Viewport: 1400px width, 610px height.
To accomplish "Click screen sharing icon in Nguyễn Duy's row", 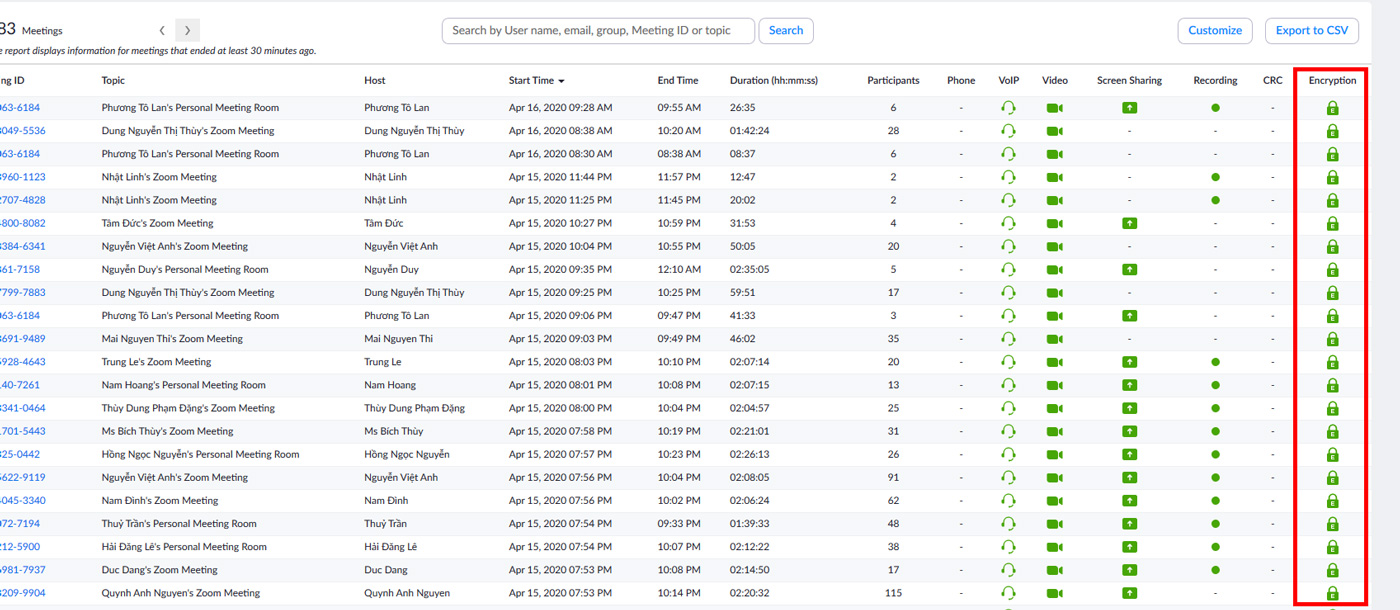I will [x=1129, y=270].
